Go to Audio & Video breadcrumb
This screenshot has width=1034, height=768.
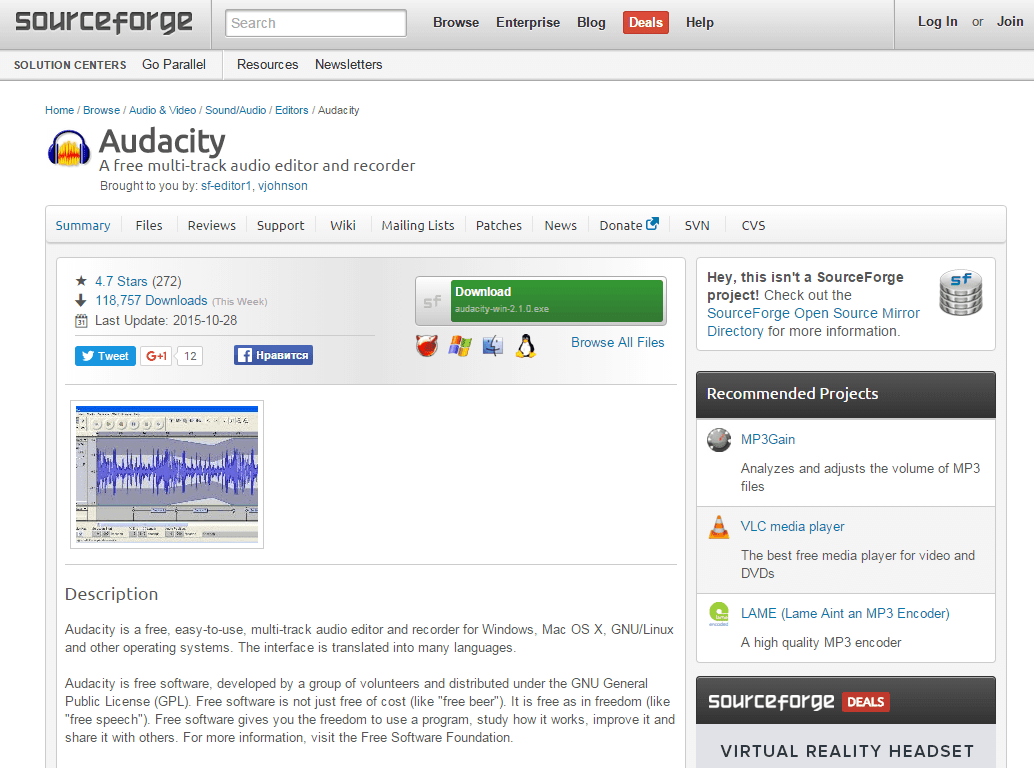point(162,110)
